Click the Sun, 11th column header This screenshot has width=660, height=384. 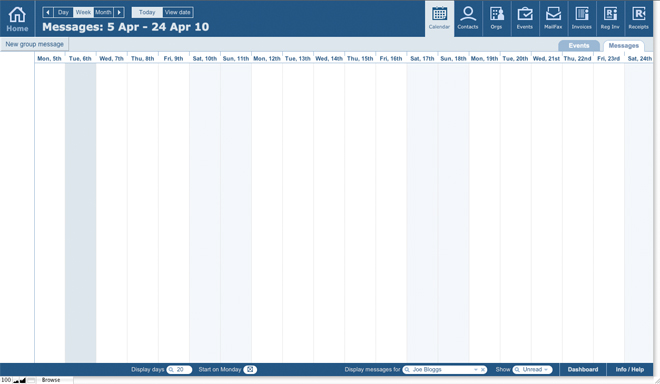point(236,59)
